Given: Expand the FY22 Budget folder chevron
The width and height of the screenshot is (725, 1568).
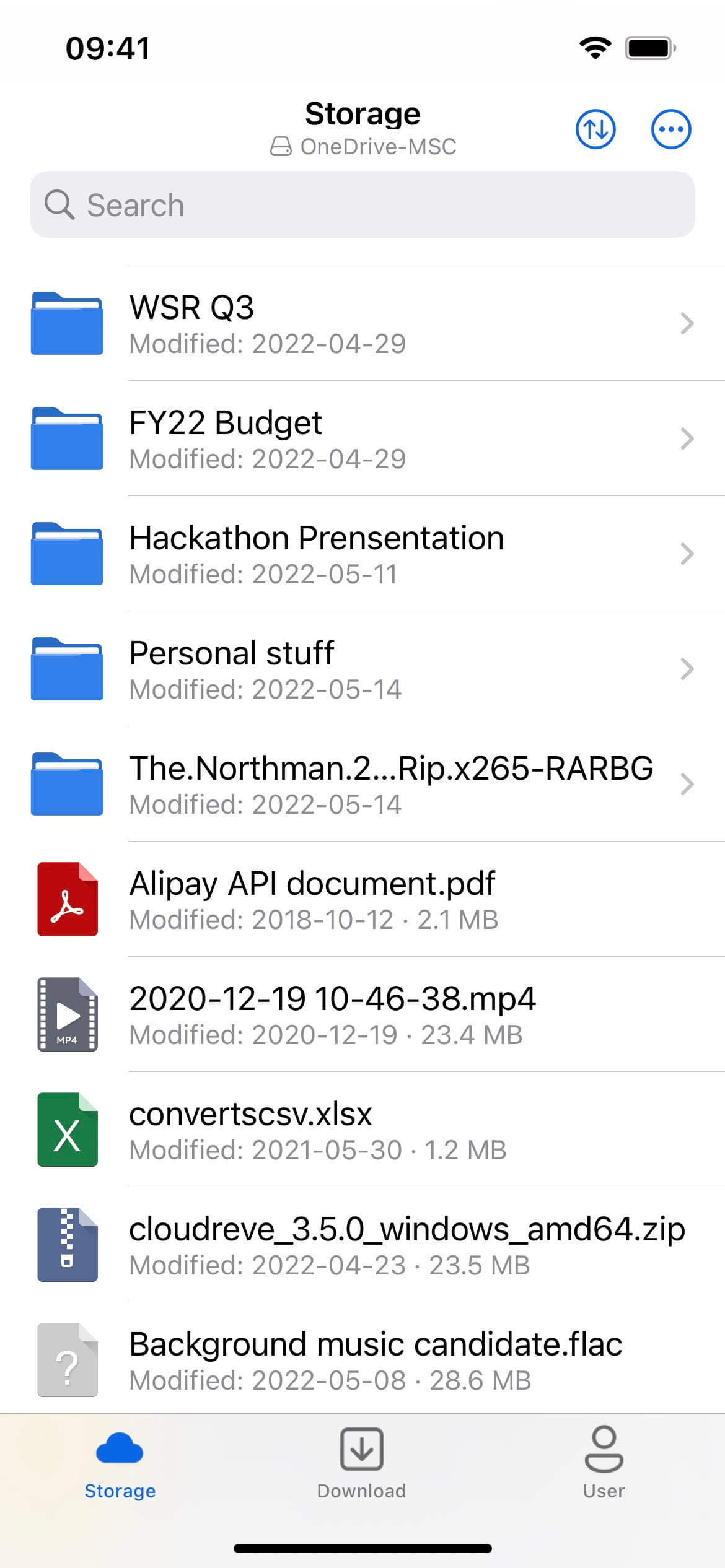Looking at the screenshot, I should coord(687,438).
